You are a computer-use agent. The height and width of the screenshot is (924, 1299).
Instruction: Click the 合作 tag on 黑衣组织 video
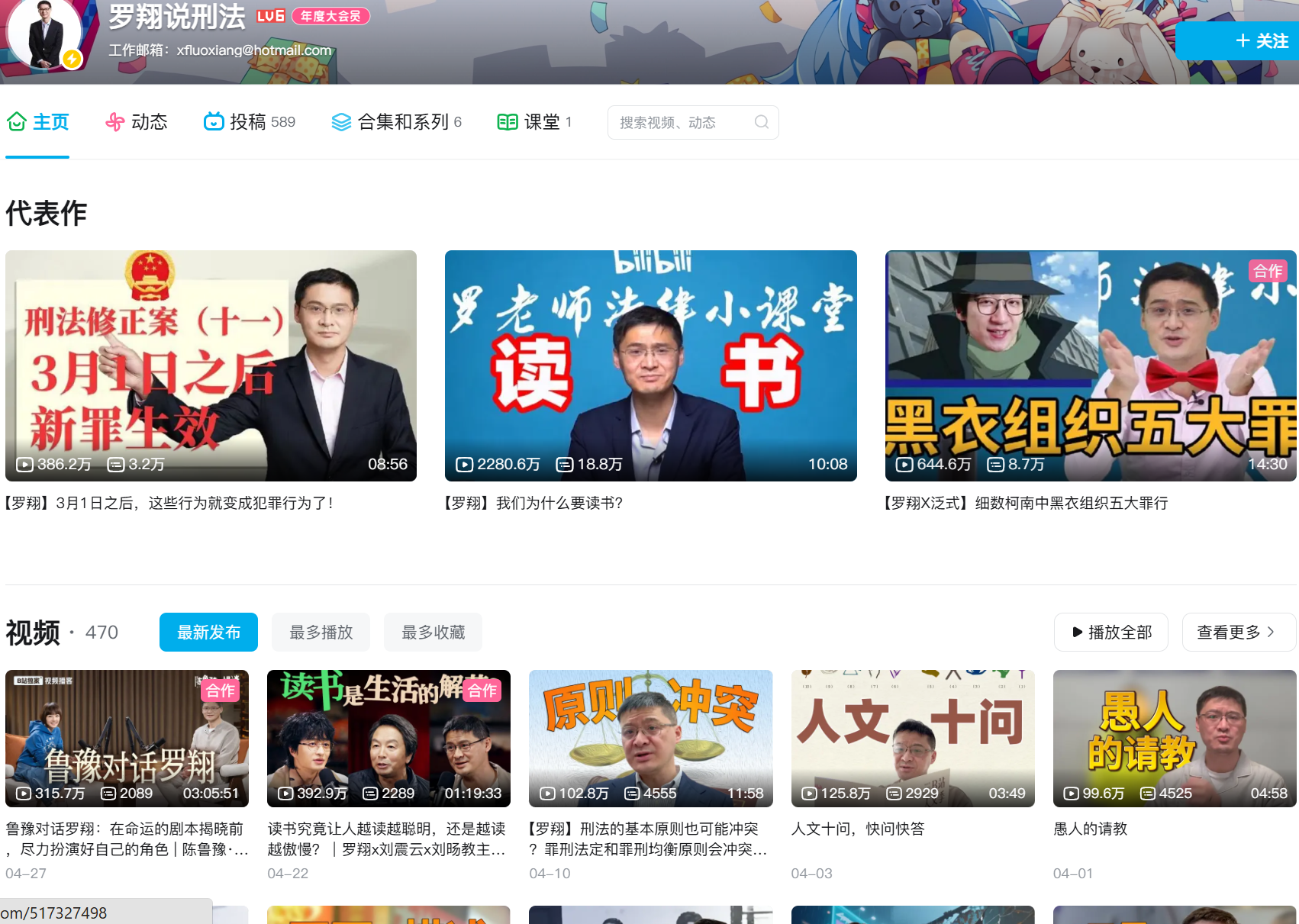coord(1268,271)
